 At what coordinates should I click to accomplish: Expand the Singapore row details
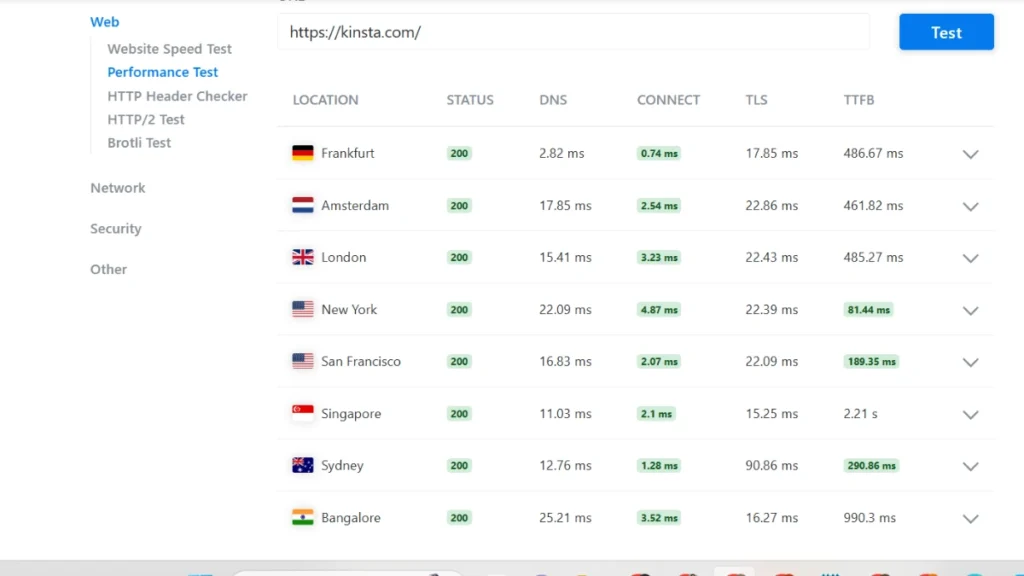(970, 414)
